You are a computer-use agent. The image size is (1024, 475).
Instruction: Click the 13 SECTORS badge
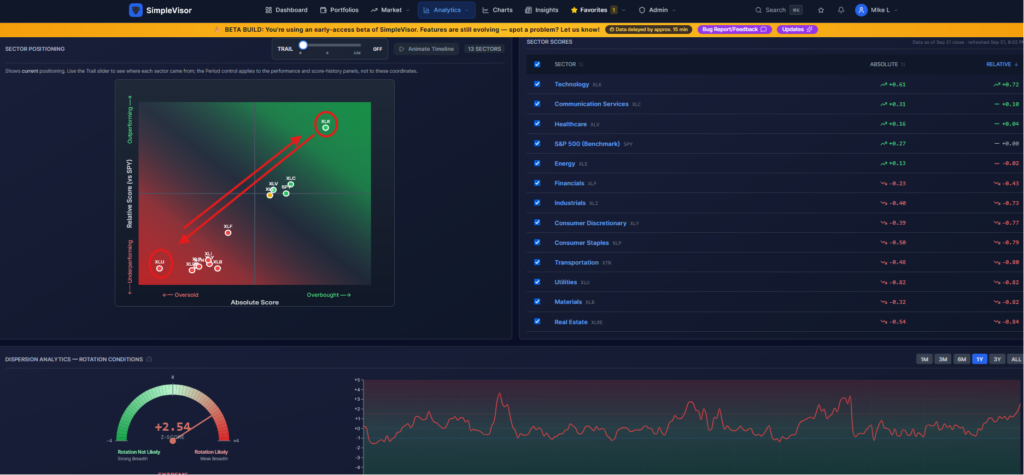tap(484, 49)
